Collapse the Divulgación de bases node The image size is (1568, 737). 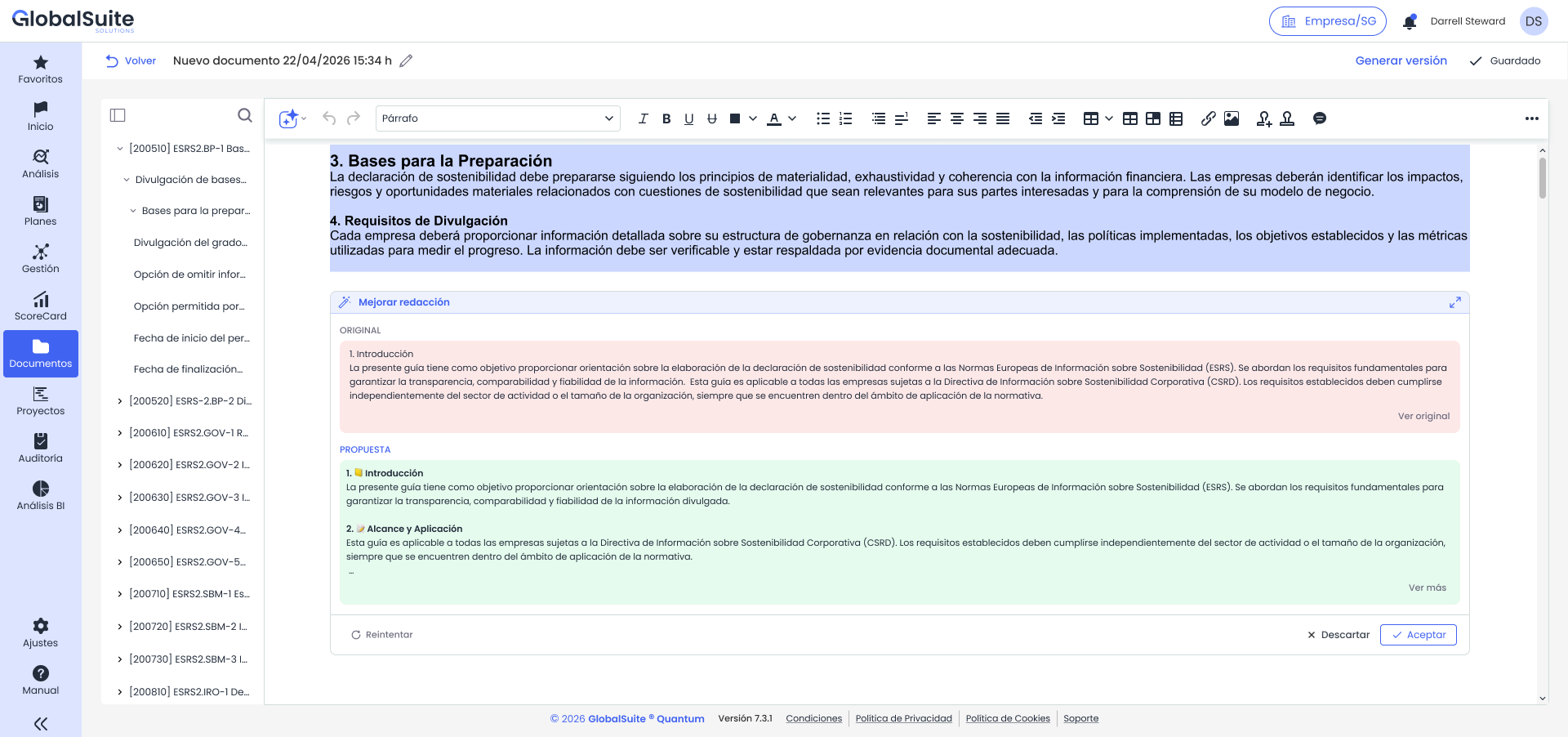[x=127, y=180]
